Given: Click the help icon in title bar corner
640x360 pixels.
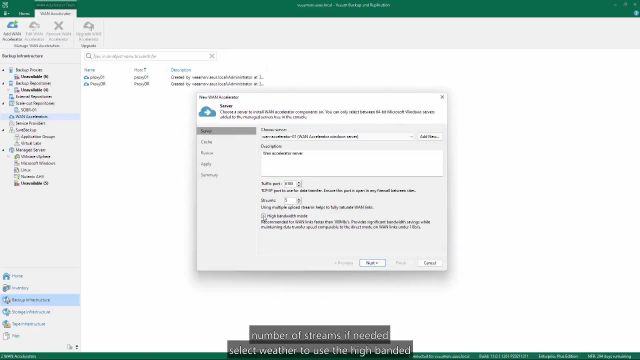Looking at the screenshot, I should [636, 13].
